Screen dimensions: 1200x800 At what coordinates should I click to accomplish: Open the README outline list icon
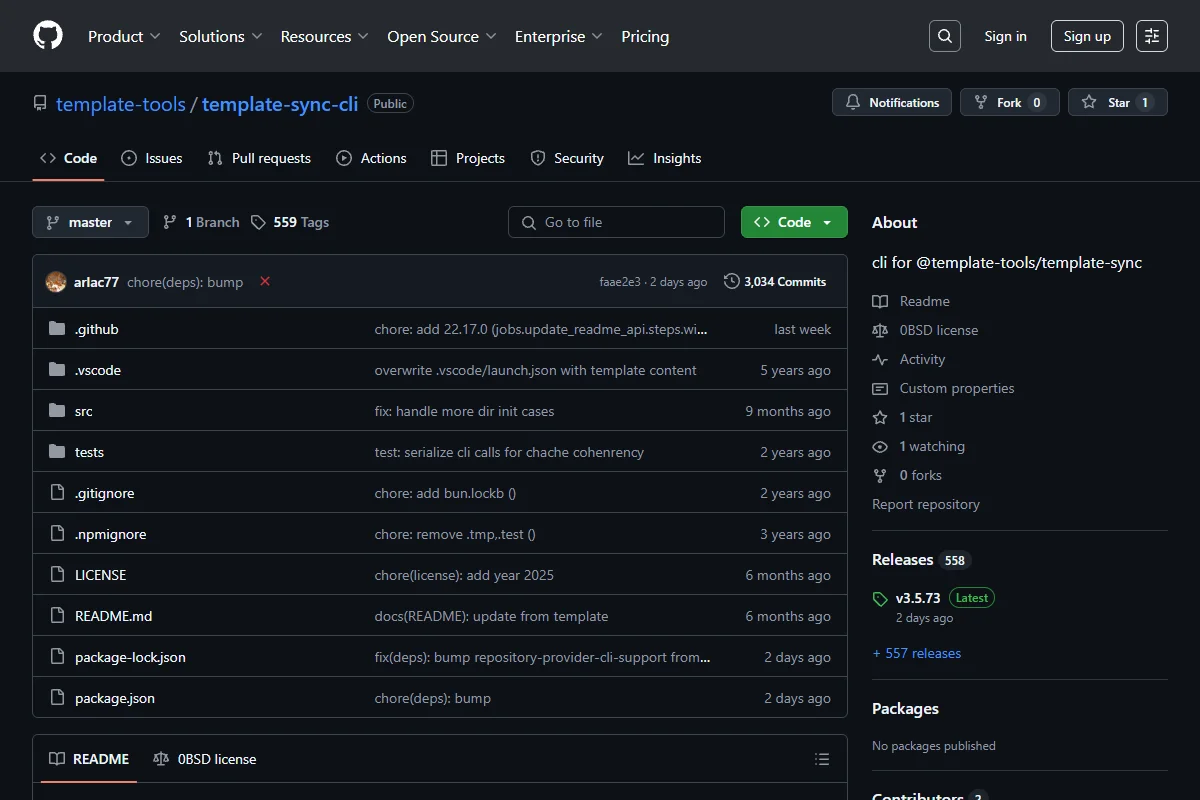pos(822,759)
